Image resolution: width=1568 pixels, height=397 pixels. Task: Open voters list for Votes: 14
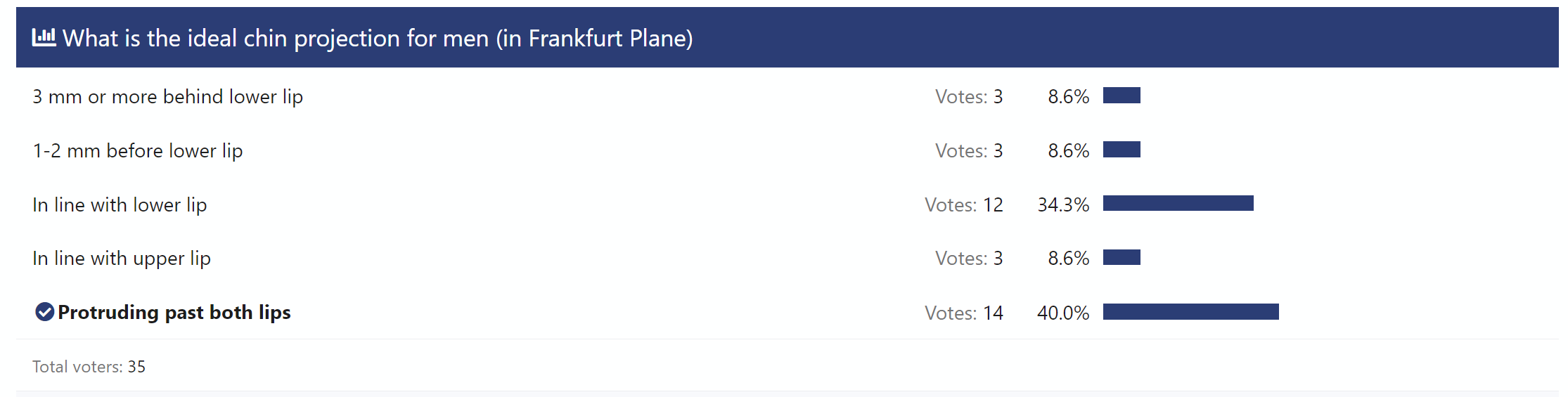964,313
